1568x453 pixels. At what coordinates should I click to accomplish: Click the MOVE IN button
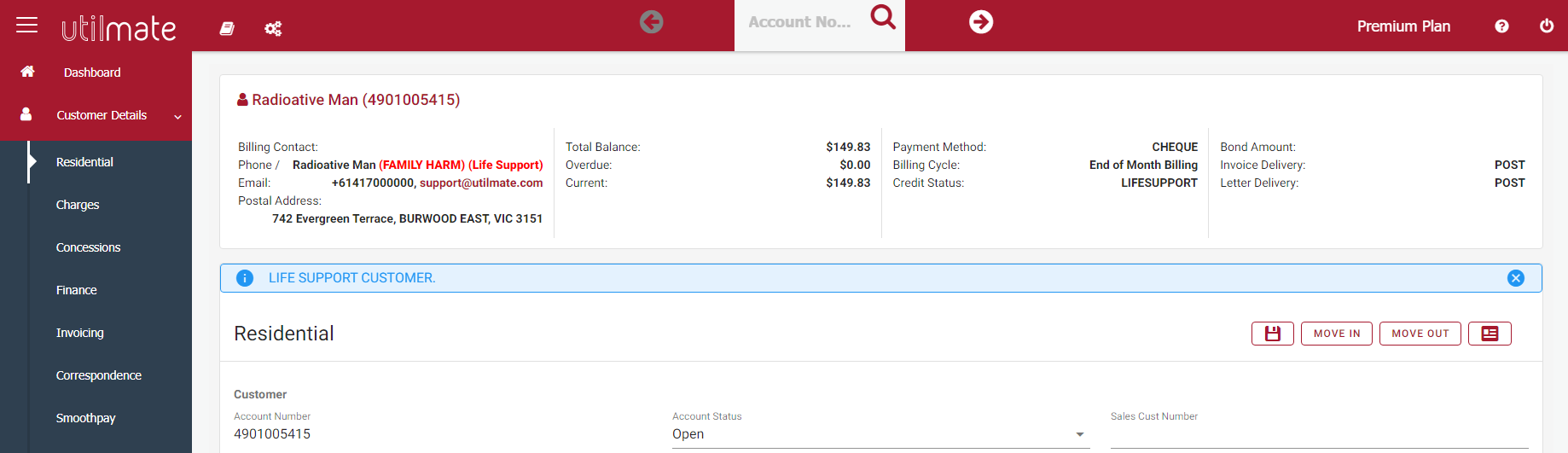[1336, 334]
